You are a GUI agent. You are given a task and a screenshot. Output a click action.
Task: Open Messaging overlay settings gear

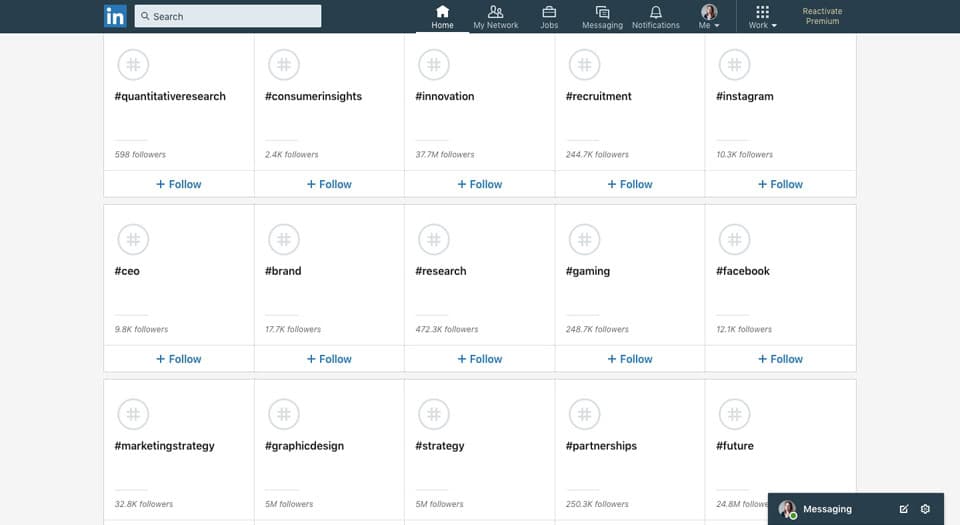pyautogui.click(x=925, y=509)
